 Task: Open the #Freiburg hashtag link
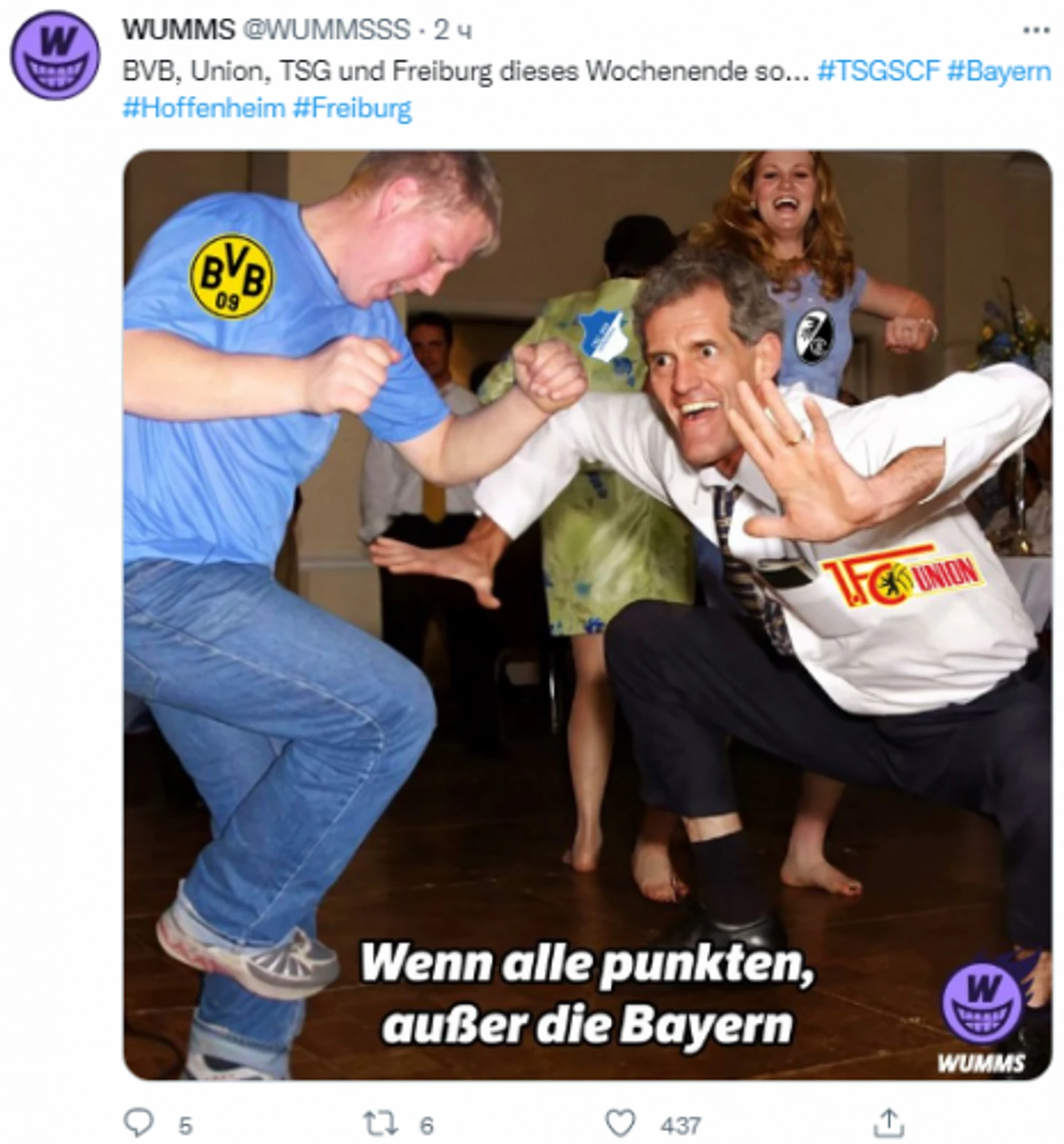pyautogui.click(x=352, y=109)
